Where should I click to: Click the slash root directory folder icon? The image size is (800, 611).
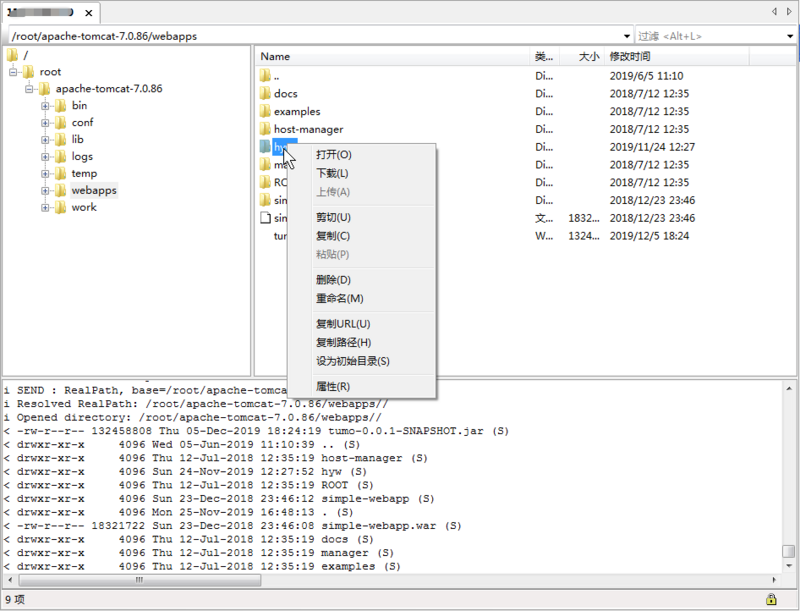(12, 55)
